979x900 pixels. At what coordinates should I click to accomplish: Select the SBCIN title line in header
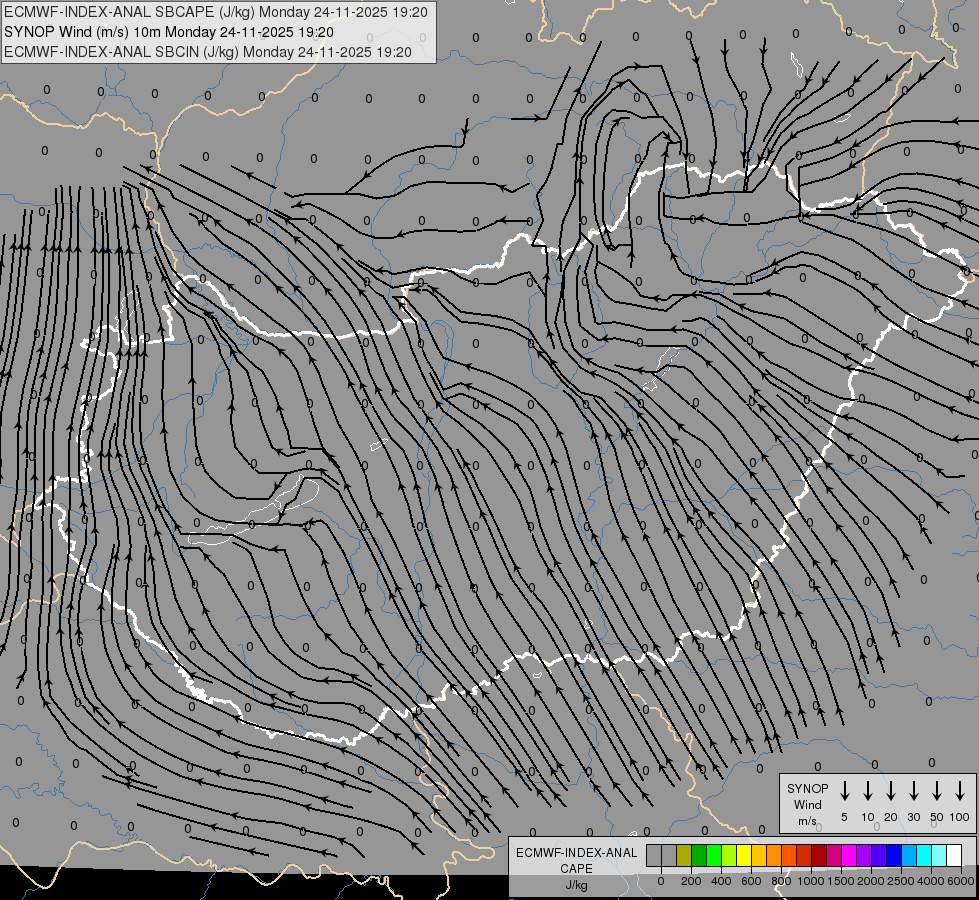pyautogui.click(x=208, y=52)
